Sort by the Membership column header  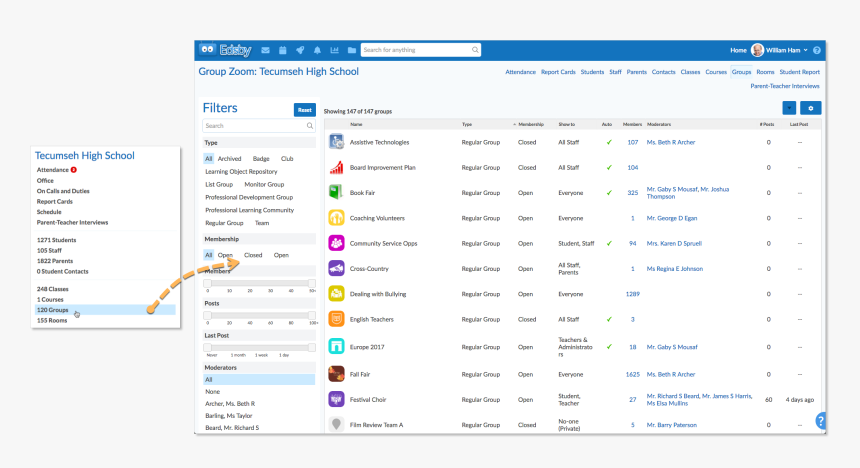(x=530, y=124)
